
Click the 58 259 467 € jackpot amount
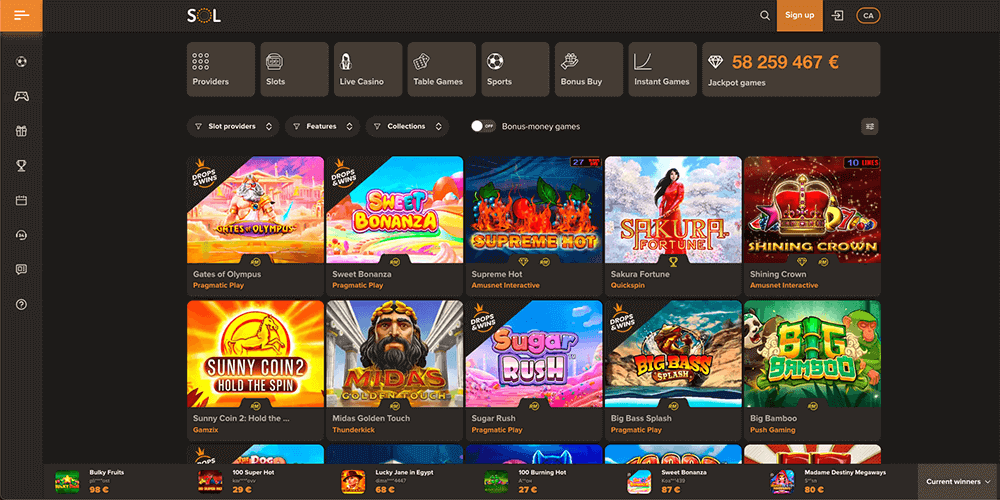[785, 62]
